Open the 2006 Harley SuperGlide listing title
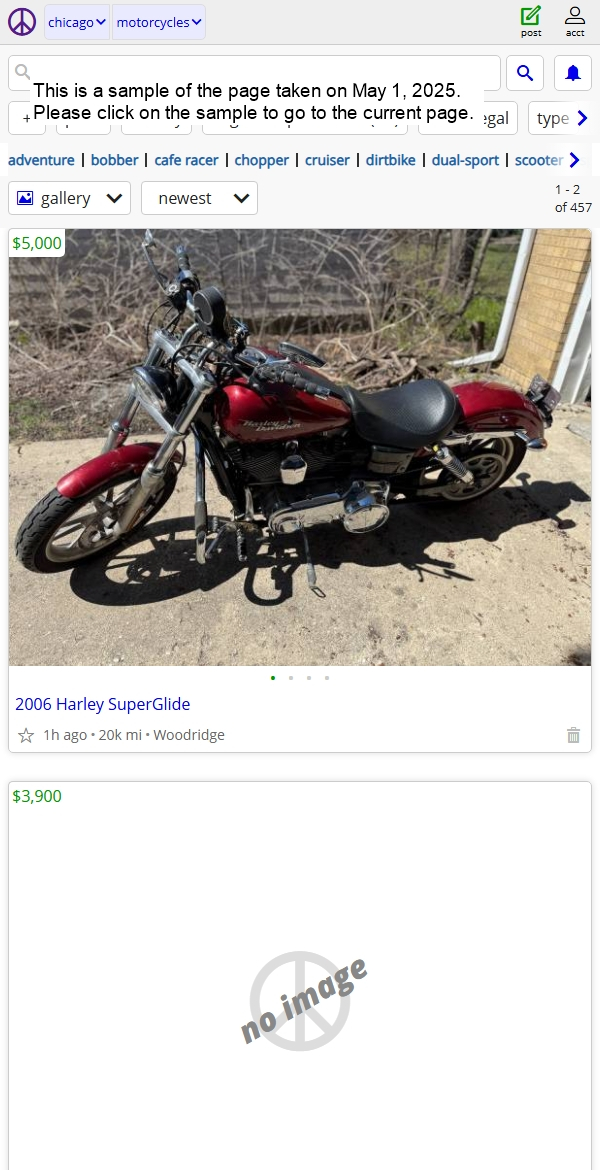Image resolution: width=600 pixels, height=1170 pixels. tap(103, 704)
